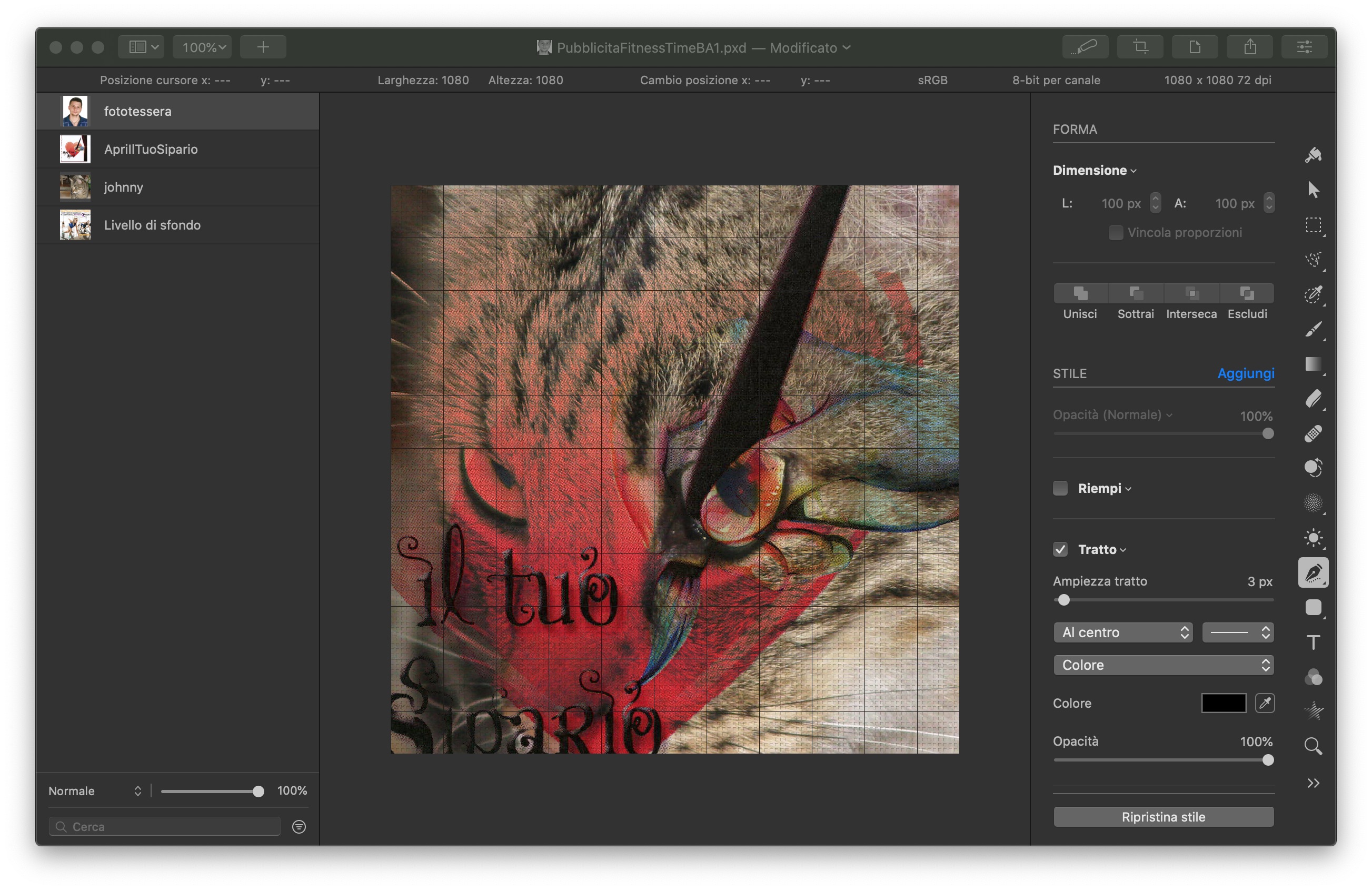Open Opacità (Normale) blend dropdown
Screen dimensions: 1372x890
pos(1112,414)
